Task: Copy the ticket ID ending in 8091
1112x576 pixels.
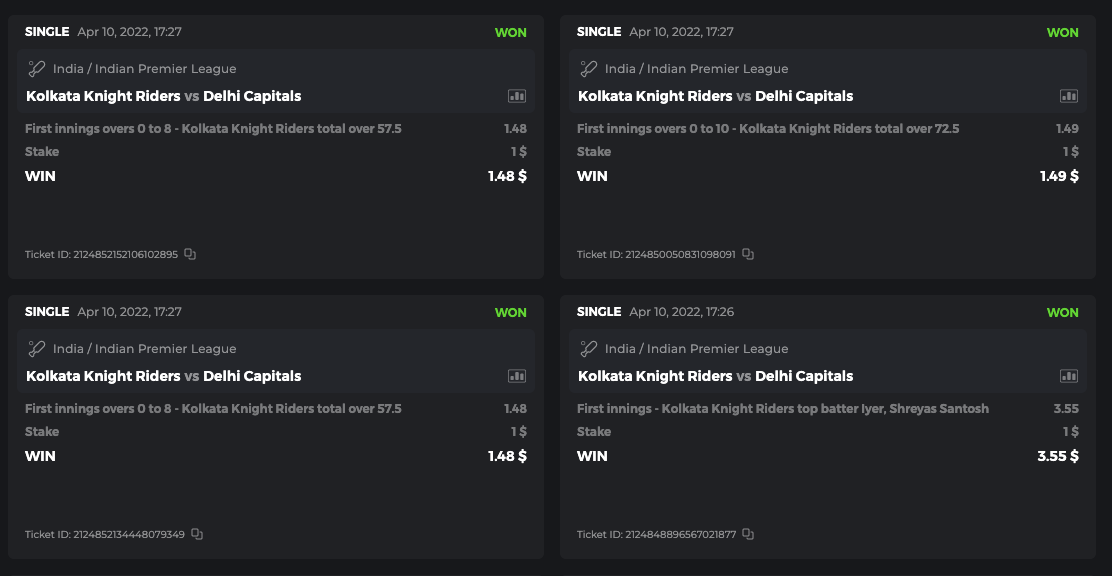Action: pyautogui.click(x=748, y=254)
